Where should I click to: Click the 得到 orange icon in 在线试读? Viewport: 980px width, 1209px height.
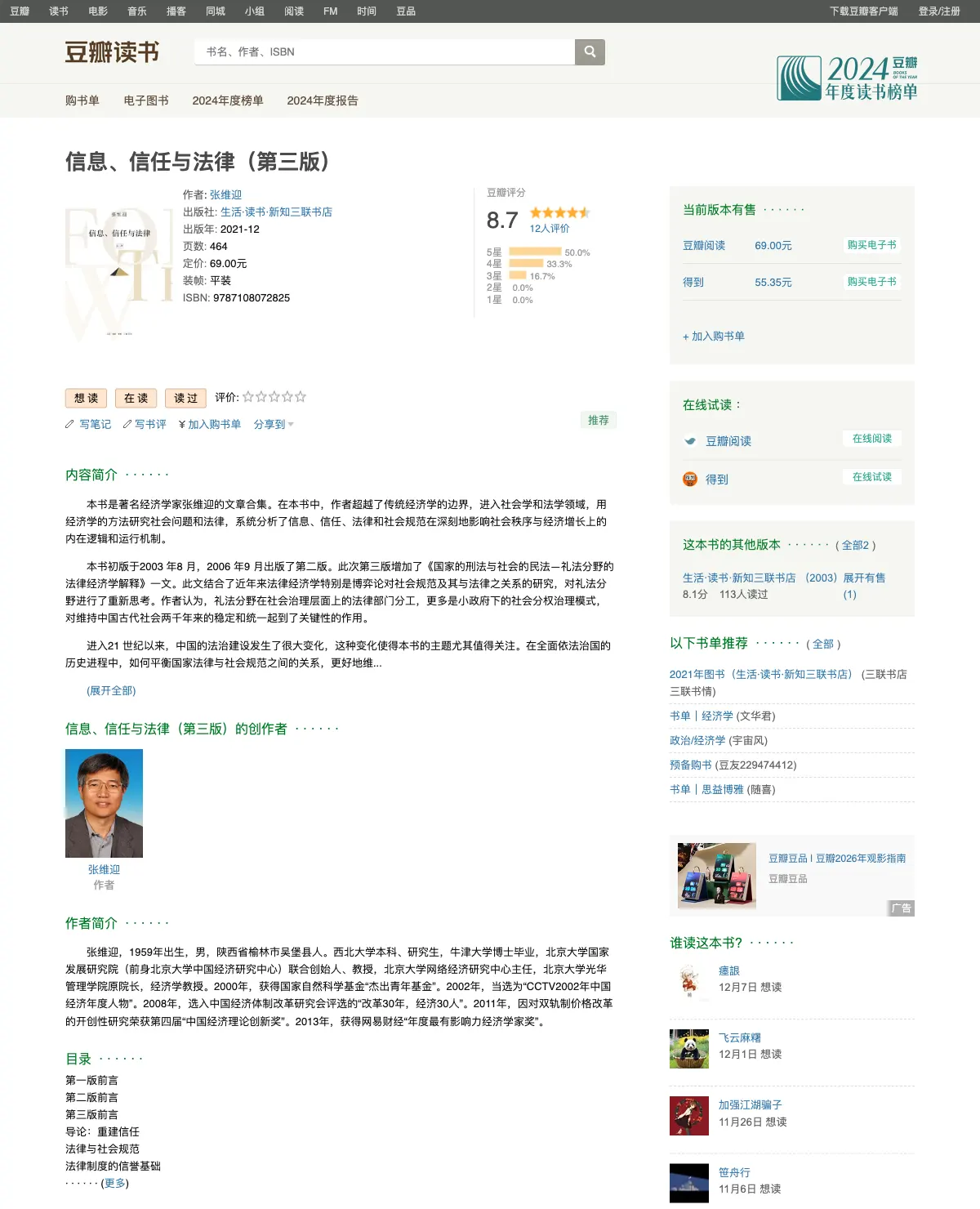click(x=690, y=480)
